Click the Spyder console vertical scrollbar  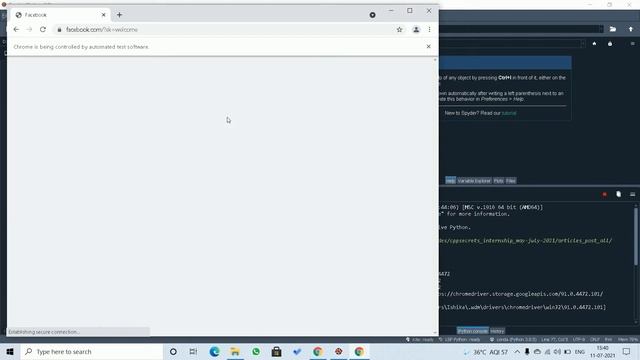tap(636, 236)
